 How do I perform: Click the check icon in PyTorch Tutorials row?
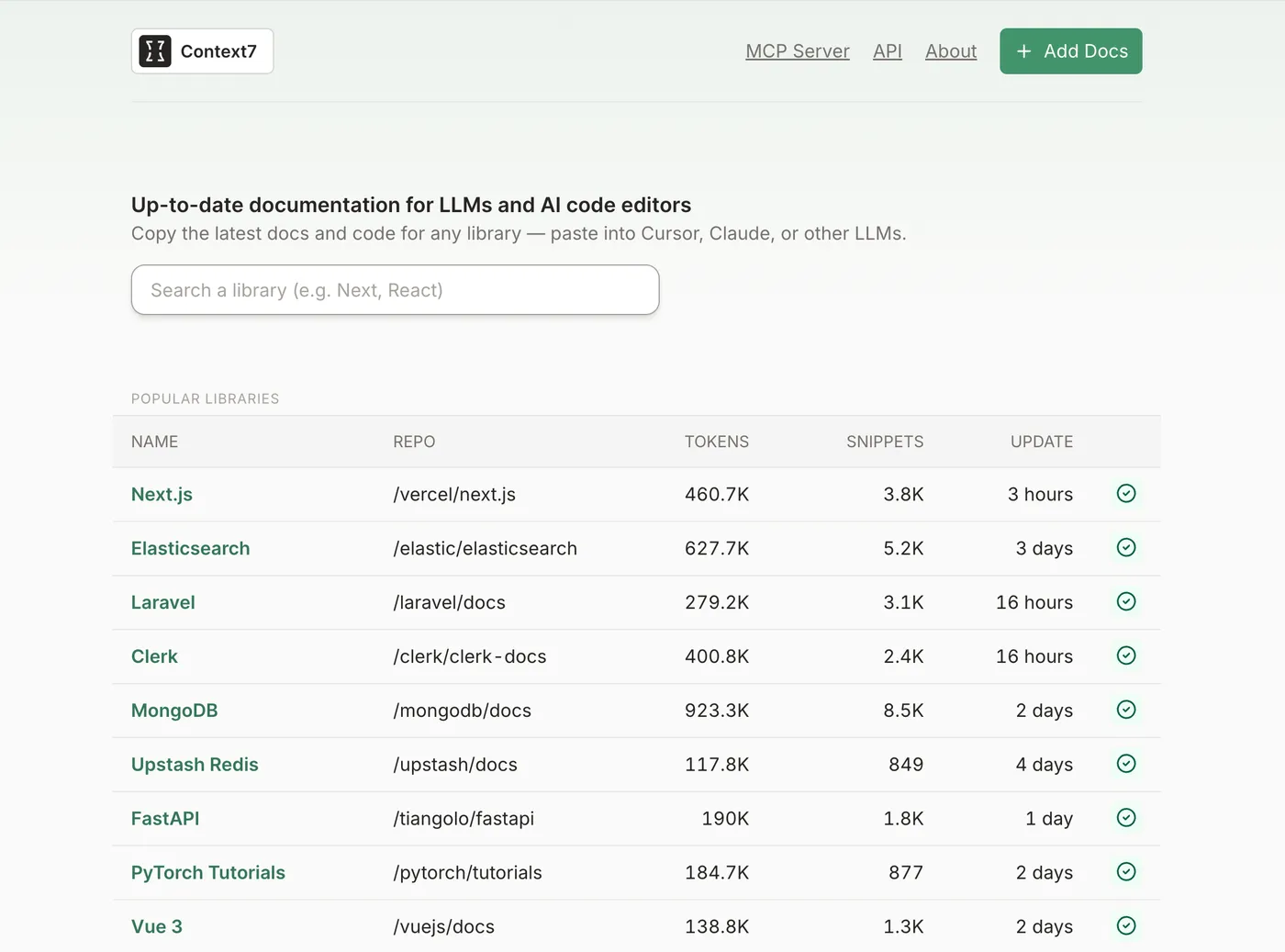pos(1126,872)
